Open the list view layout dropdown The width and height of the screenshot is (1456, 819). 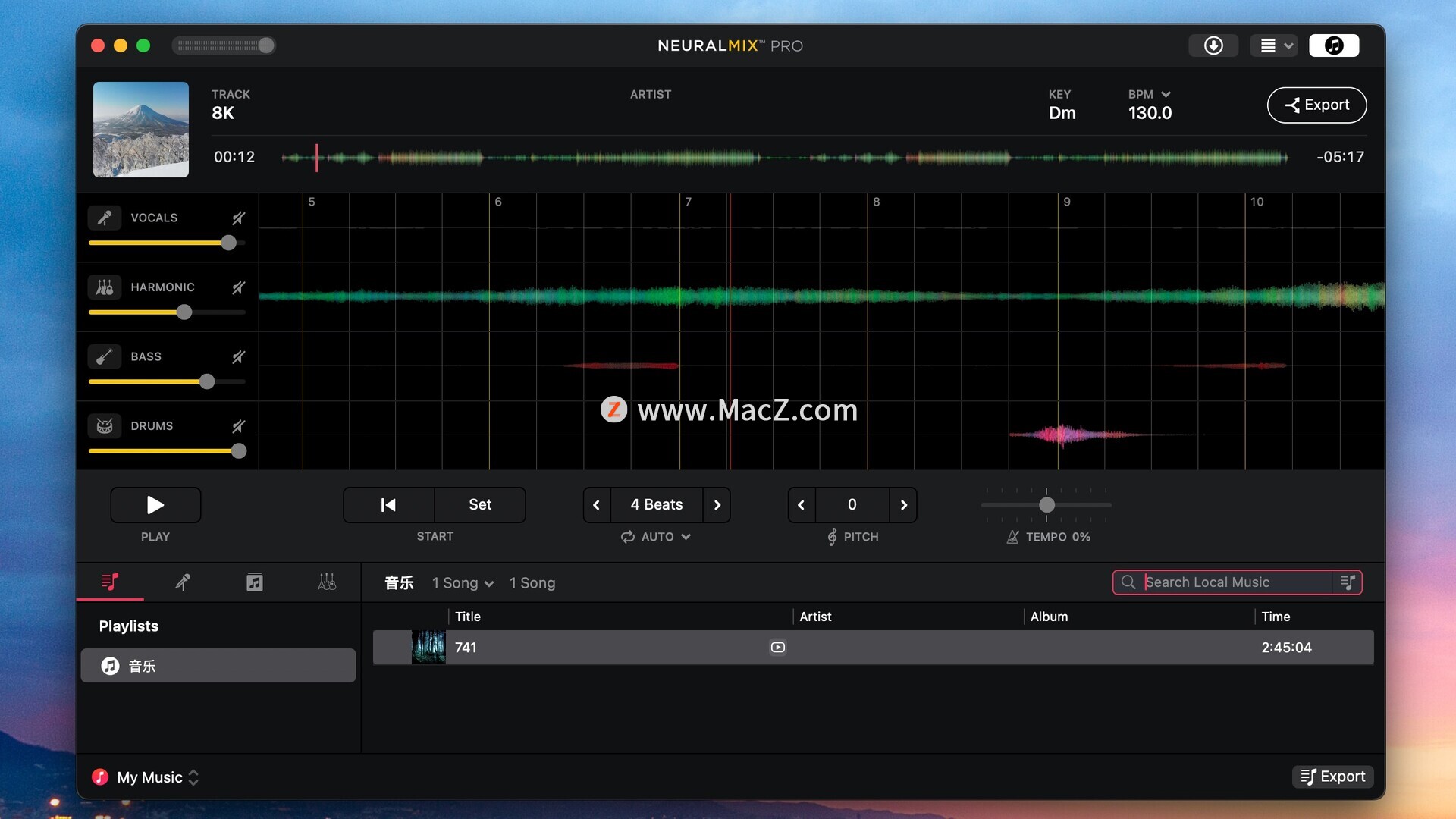click(x=1275, y=45)
